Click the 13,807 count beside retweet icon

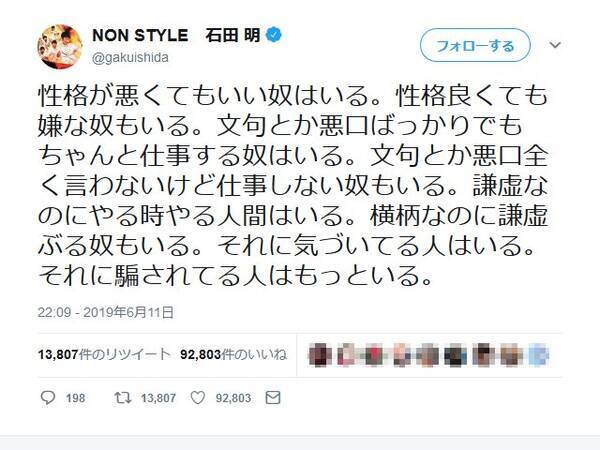[x=158, y=398]
